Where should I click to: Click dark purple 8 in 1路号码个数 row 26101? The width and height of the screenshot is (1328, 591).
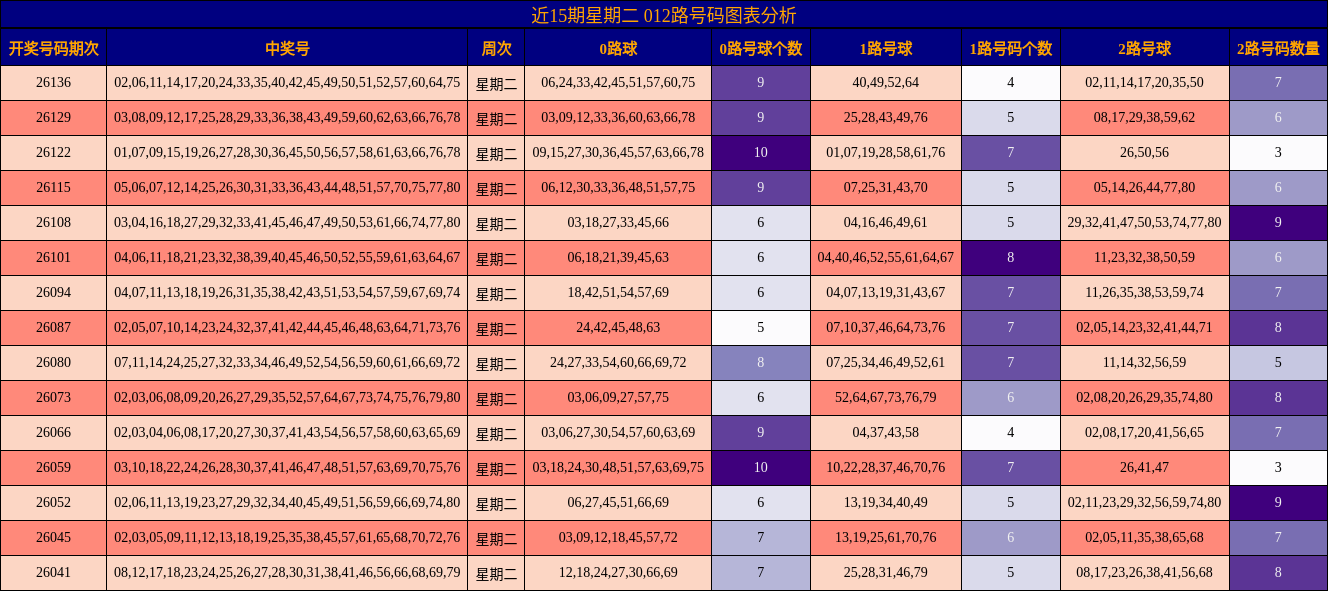[x=1011, y=258]
